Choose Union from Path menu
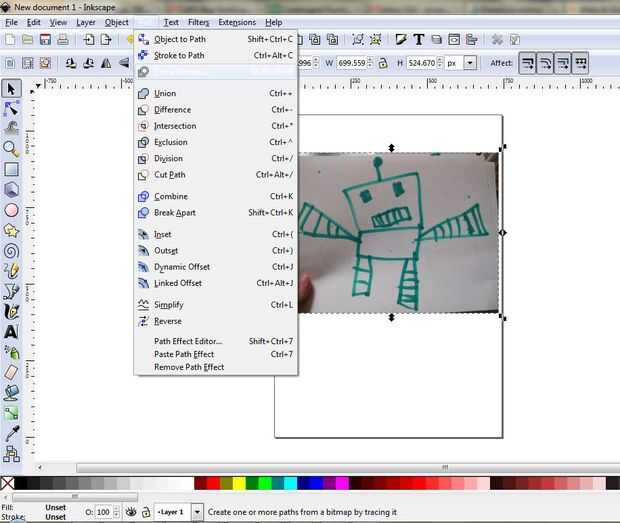The height and width of the screenshot is (523, 620). click(215, 93)
